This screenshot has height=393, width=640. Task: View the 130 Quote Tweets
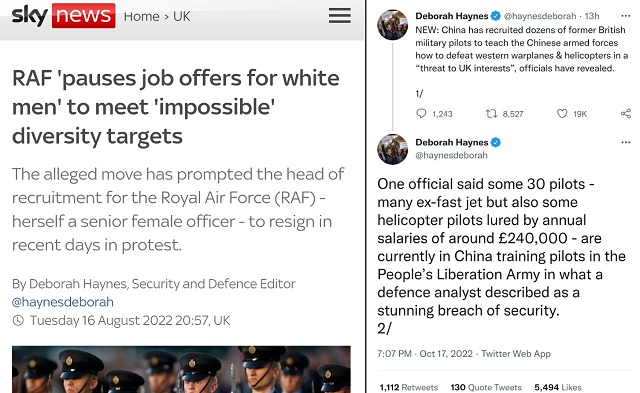(x=486, y=387)
